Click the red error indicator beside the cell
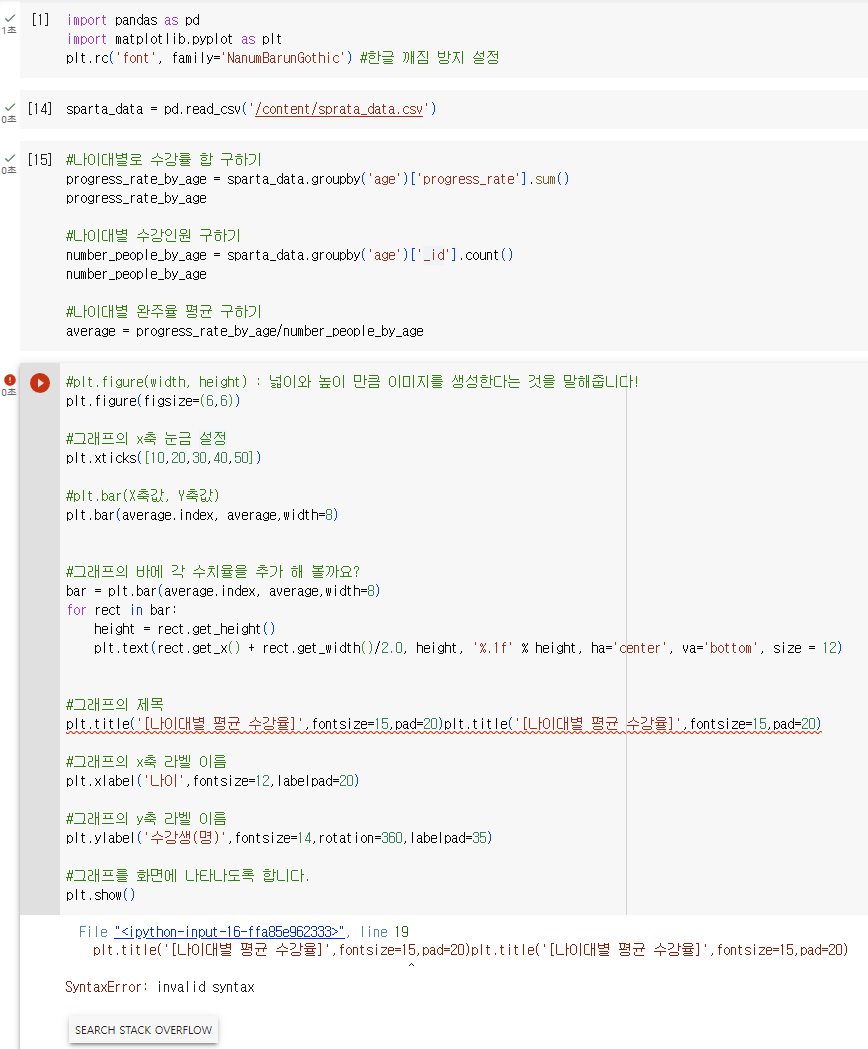This screenshot has height=1049, width=868. tap(9, 380)
